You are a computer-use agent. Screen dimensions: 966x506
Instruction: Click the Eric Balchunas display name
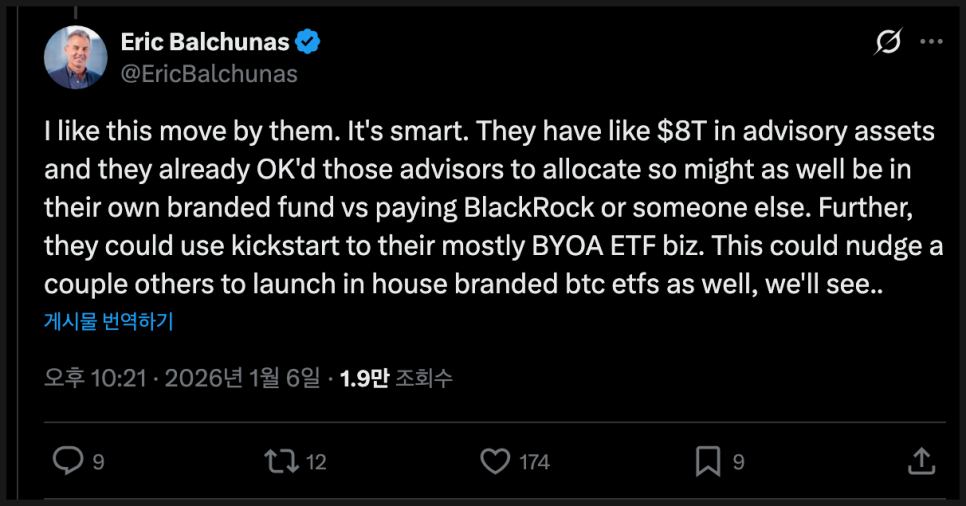click(205, 43)
